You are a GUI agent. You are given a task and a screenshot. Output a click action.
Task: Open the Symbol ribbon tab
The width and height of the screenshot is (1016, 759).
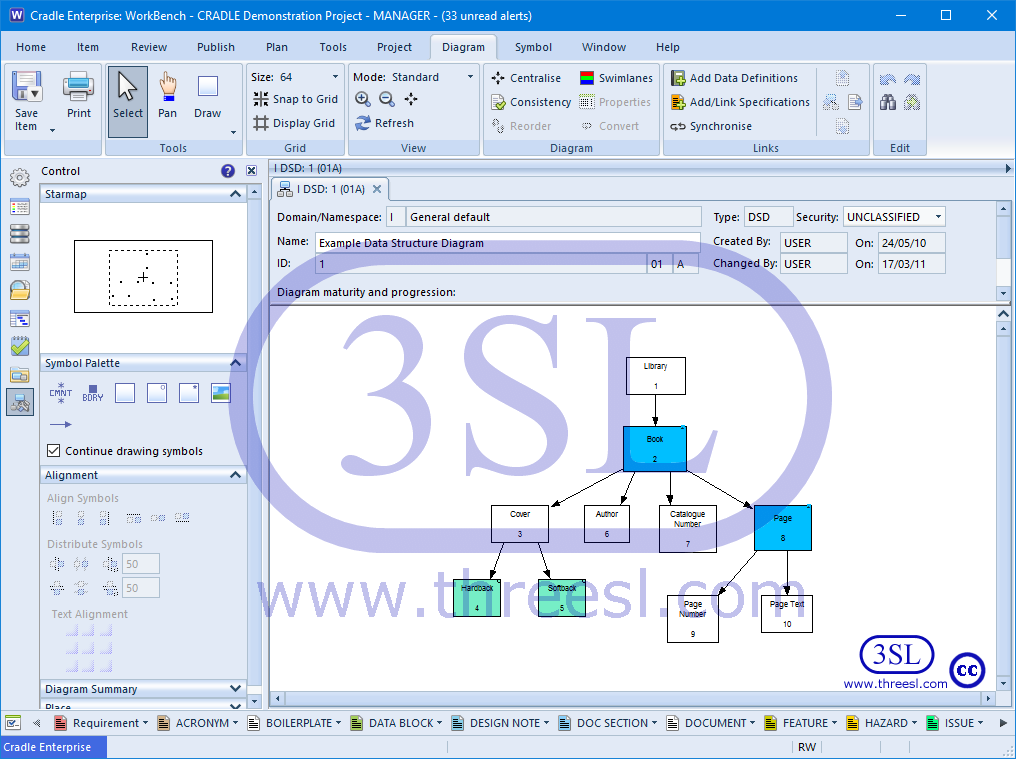(x=533, y=47)
